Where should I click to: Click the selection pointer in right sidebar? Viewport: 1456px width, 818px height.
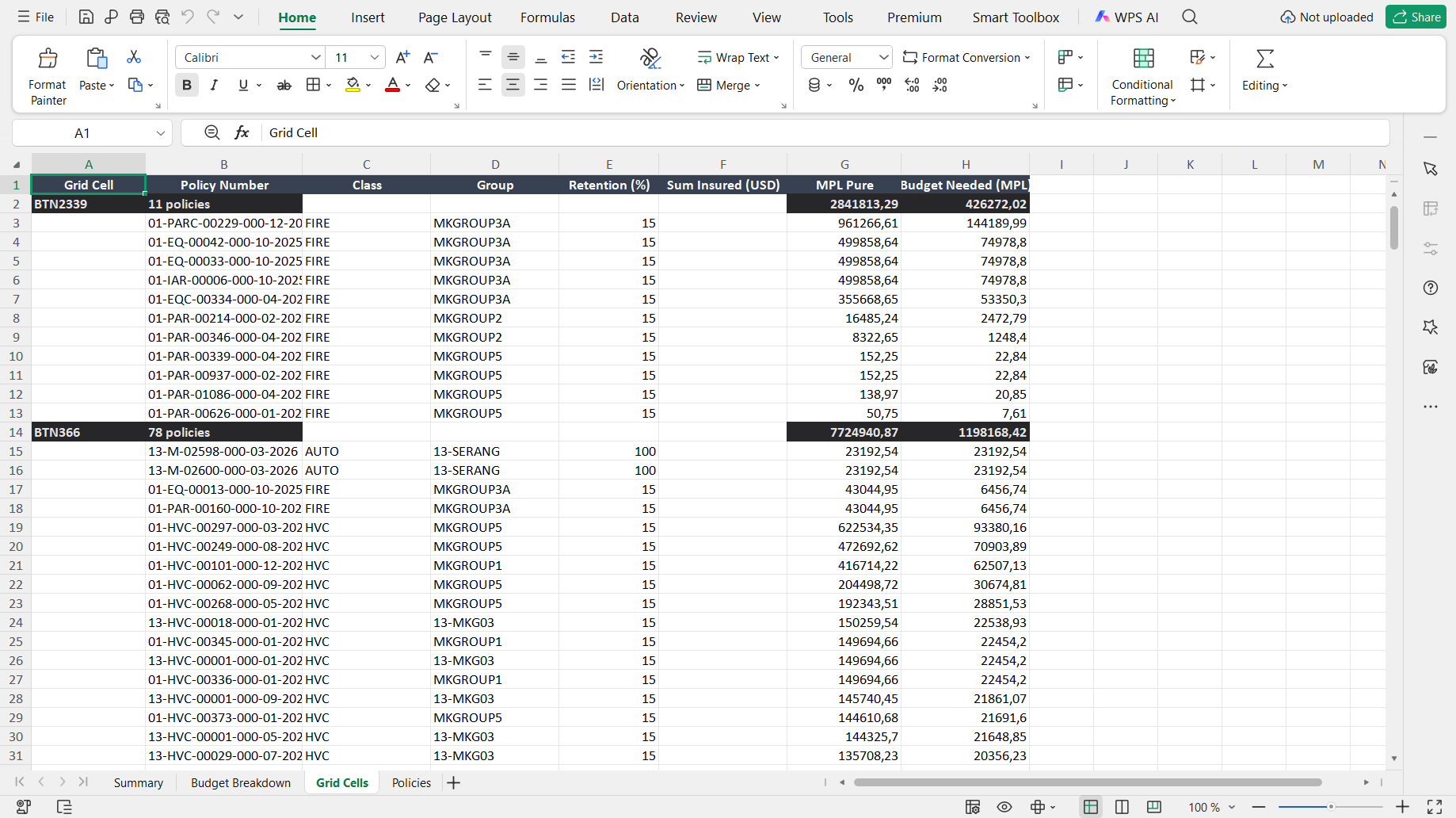tap(1431, 169)
